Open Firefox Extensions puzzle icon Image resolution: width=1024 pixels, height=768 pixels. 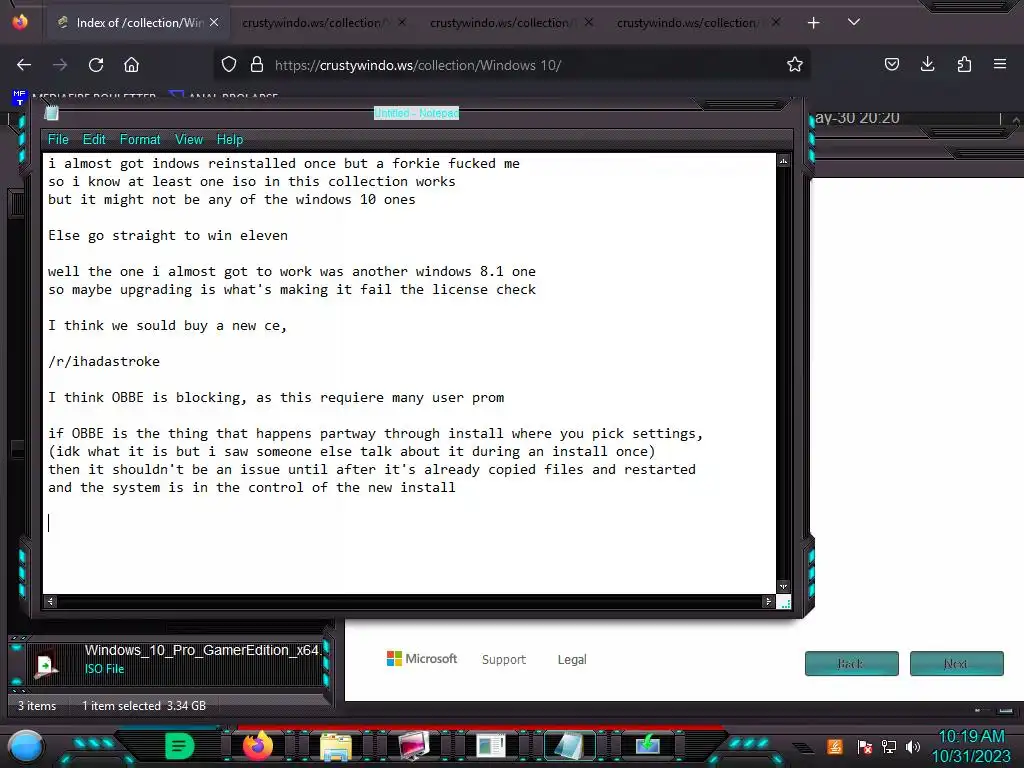964,65
